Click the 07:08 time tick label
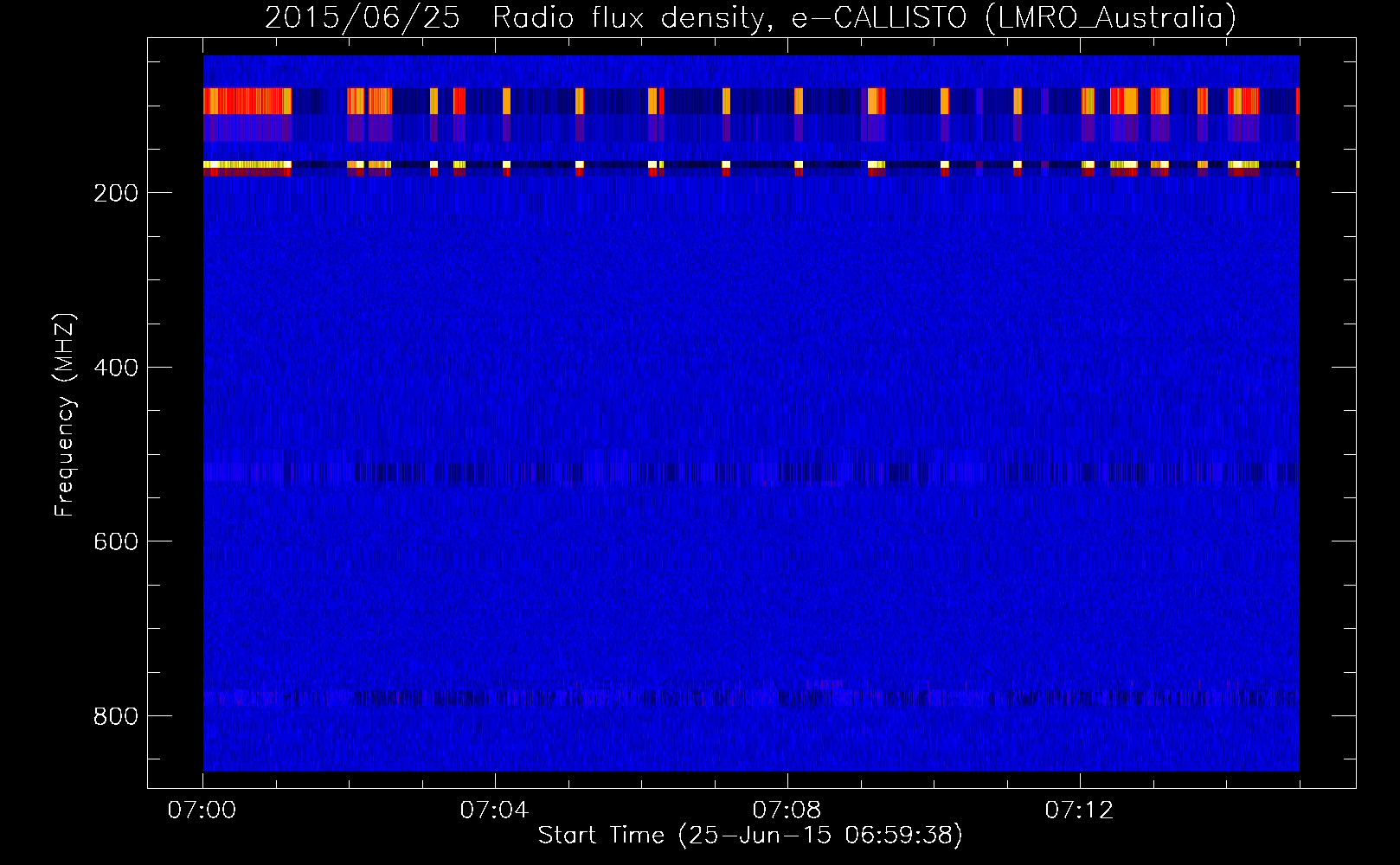The width and height of the screenshot is (1400, 865). pos(787,811)
